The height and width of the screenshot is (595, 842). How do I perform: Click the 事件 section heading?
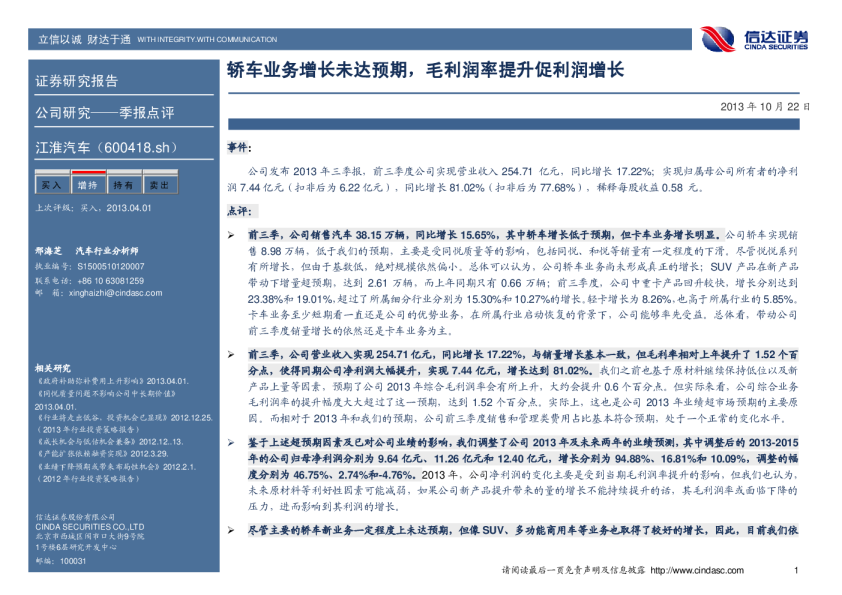point(239,147)
